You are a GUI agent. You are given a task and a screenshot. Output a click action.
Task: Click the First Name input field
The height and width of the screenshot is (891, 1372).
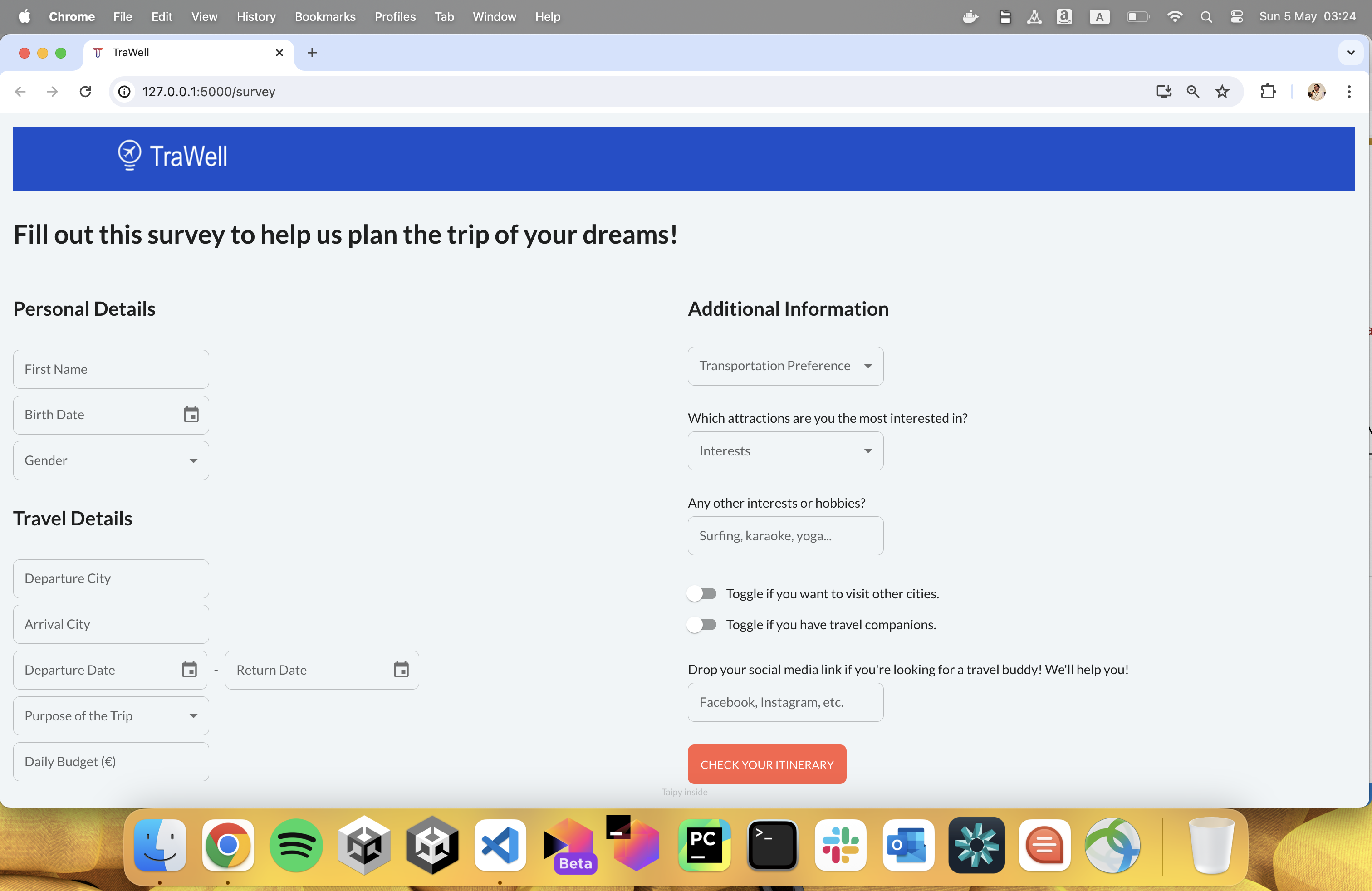click(x=111, y=369)
